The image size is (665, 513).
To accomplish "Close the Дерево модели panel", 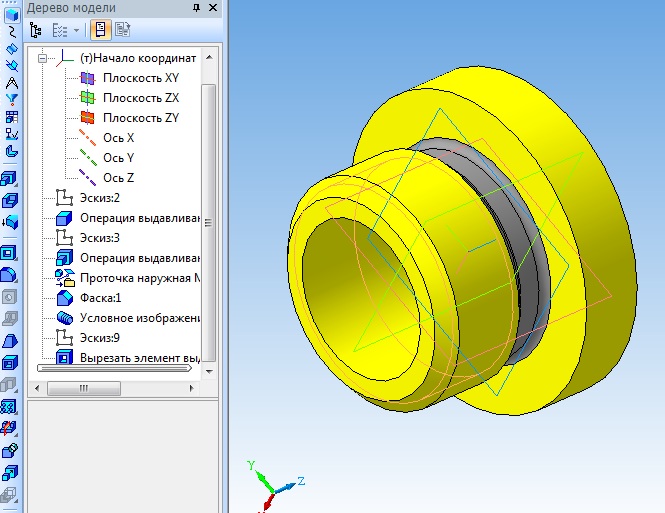I will click(213, 8).
